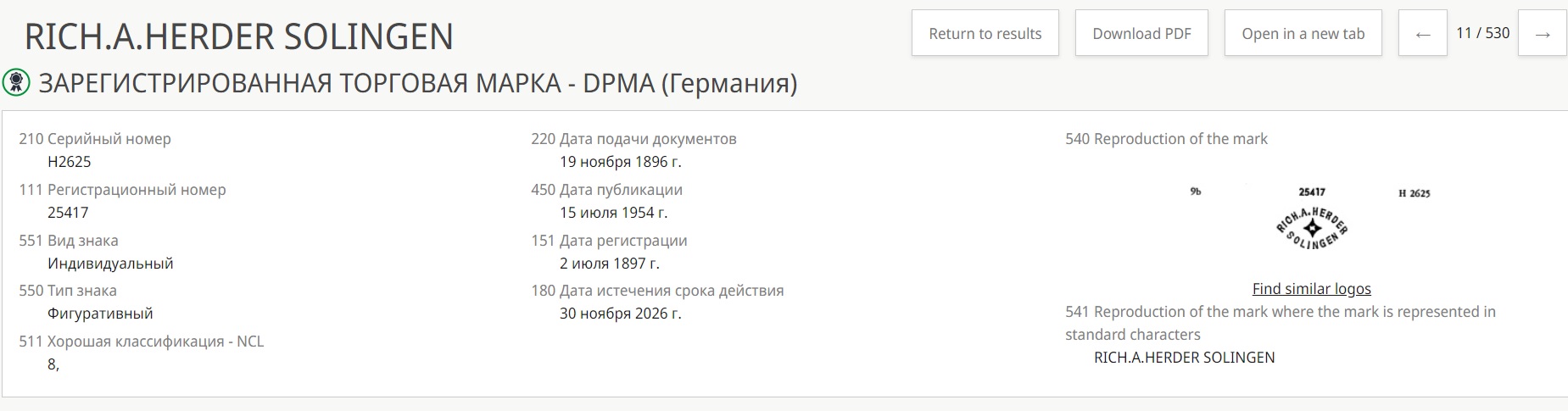Click the registration date 2 июля 1897 г.

pyautogui.click(x=609, y=264)
